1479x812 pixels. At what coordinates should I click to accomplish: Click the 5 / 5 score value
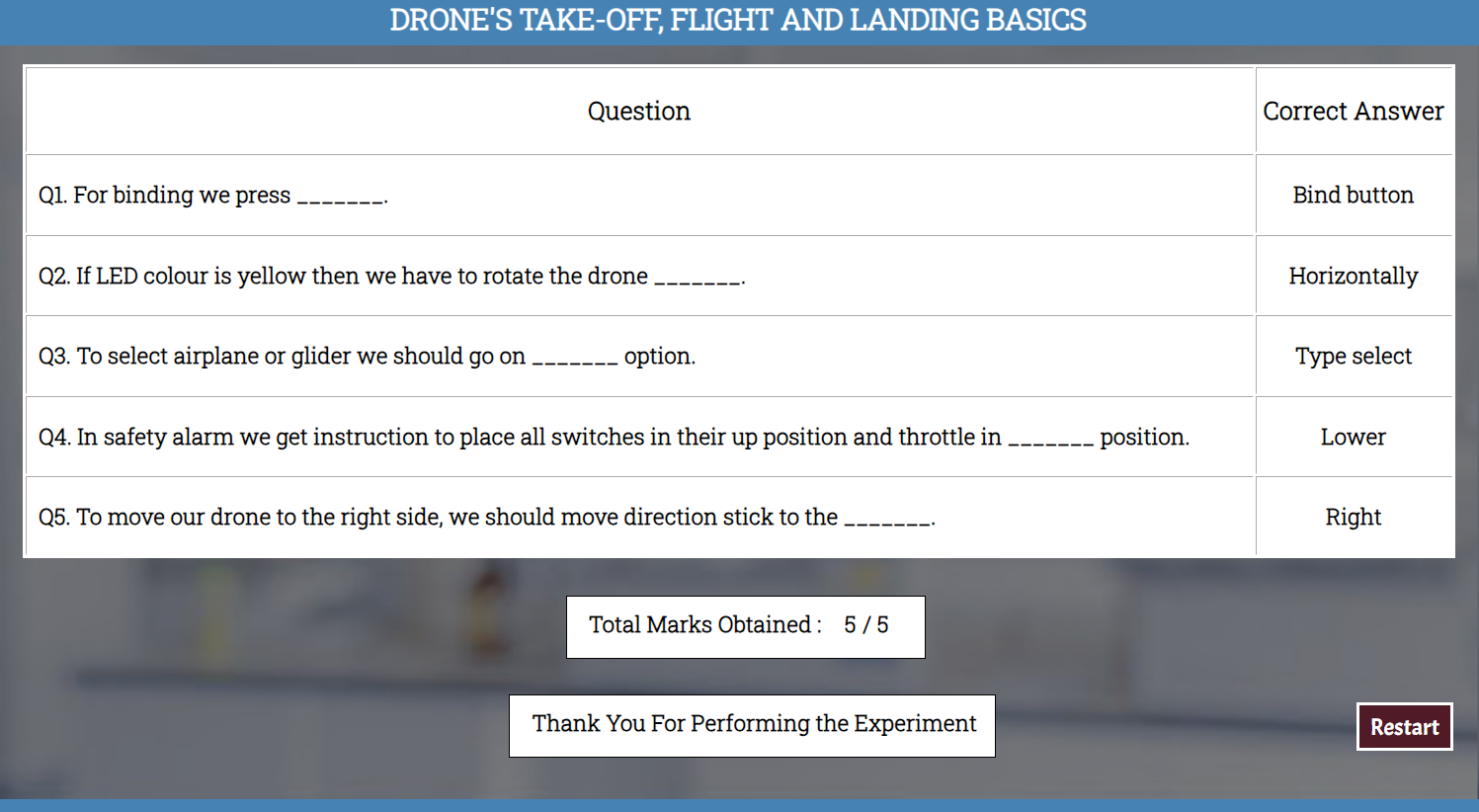pos(866,624)
